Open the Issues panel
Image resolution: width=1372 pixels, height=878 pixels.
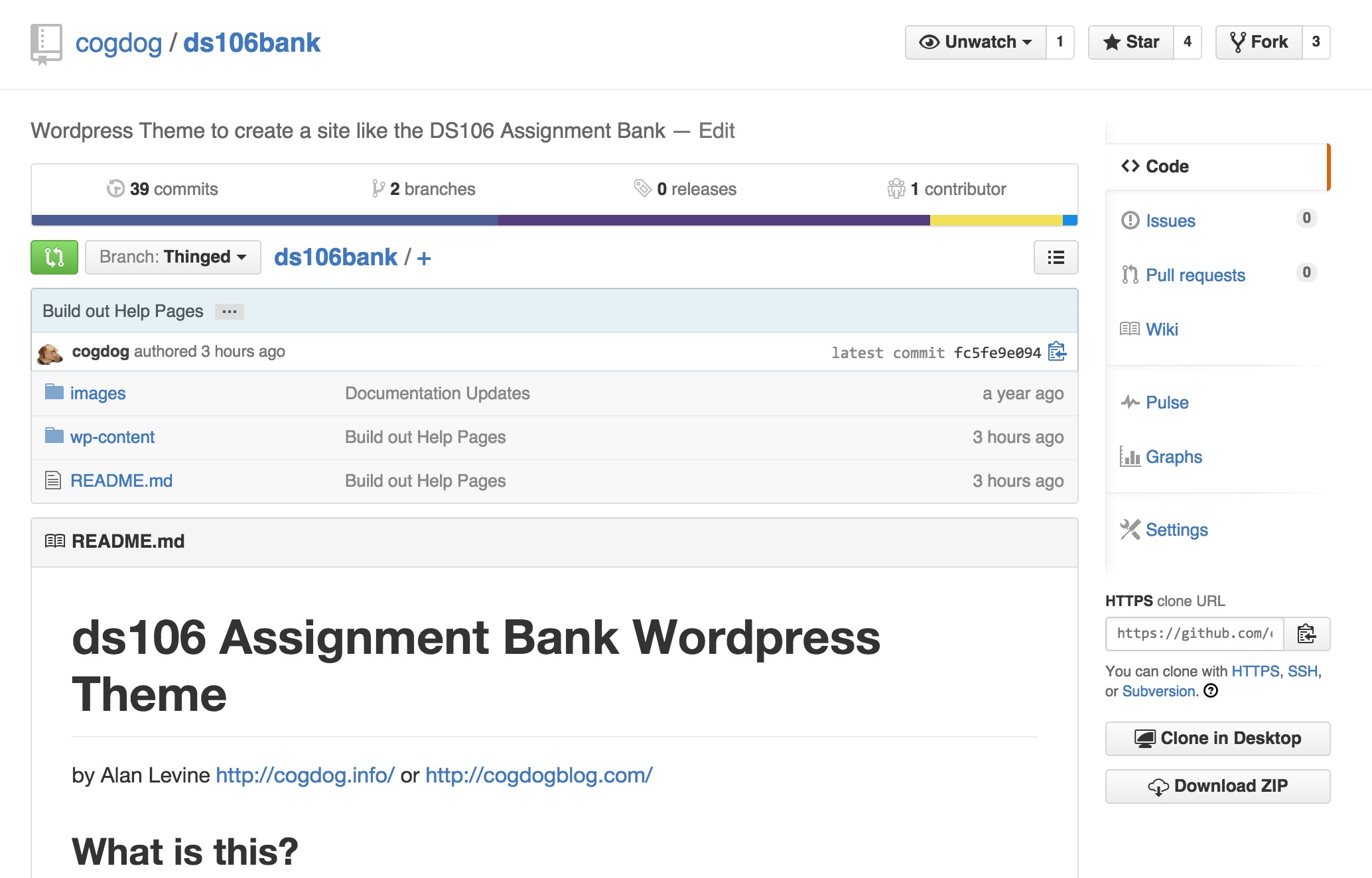pos(1170,221)
